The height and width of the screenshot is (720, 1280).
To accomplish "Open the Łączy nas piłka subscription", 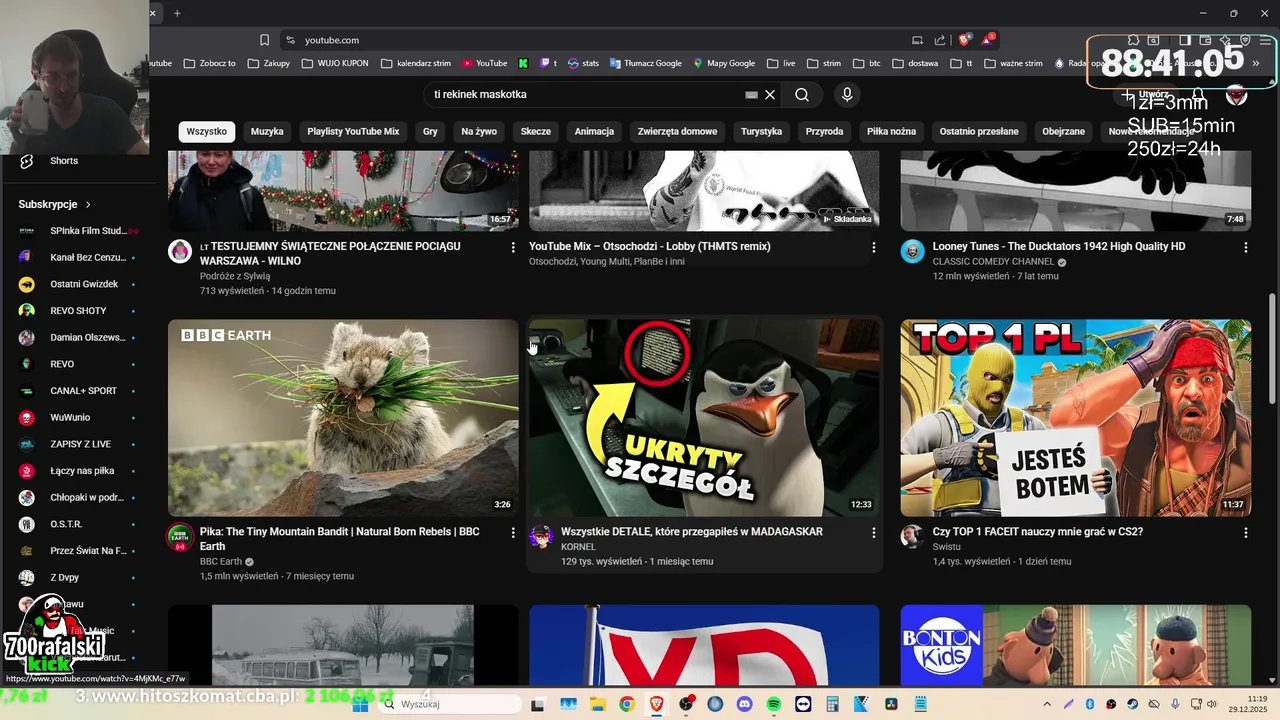I will (x=77, y=471).
